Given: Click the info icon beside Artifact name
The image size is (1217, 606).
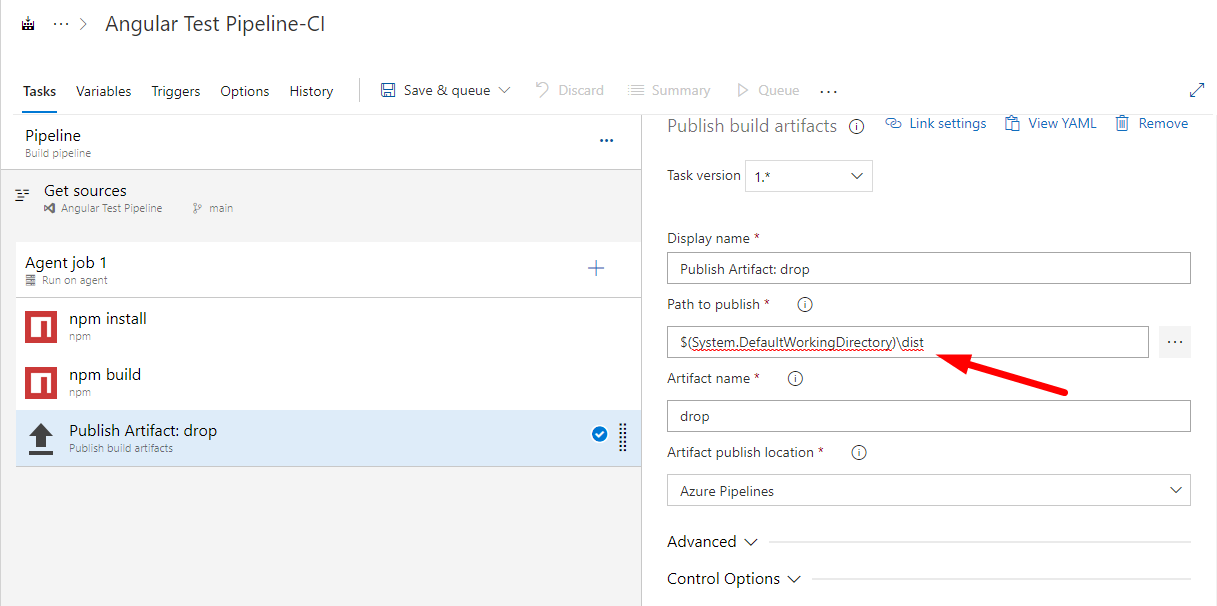Looking at the screenshot, I should click(796, 379).
